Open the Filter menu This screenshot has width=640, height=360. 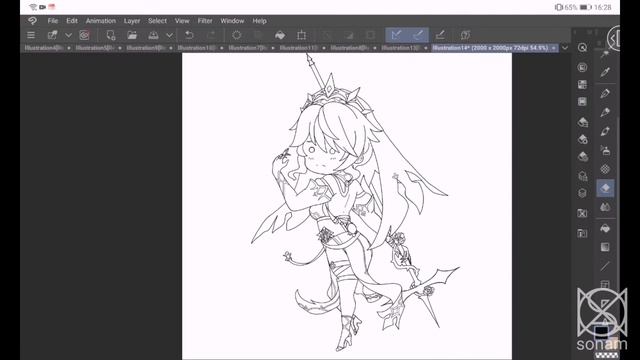(x=205, y=21)
